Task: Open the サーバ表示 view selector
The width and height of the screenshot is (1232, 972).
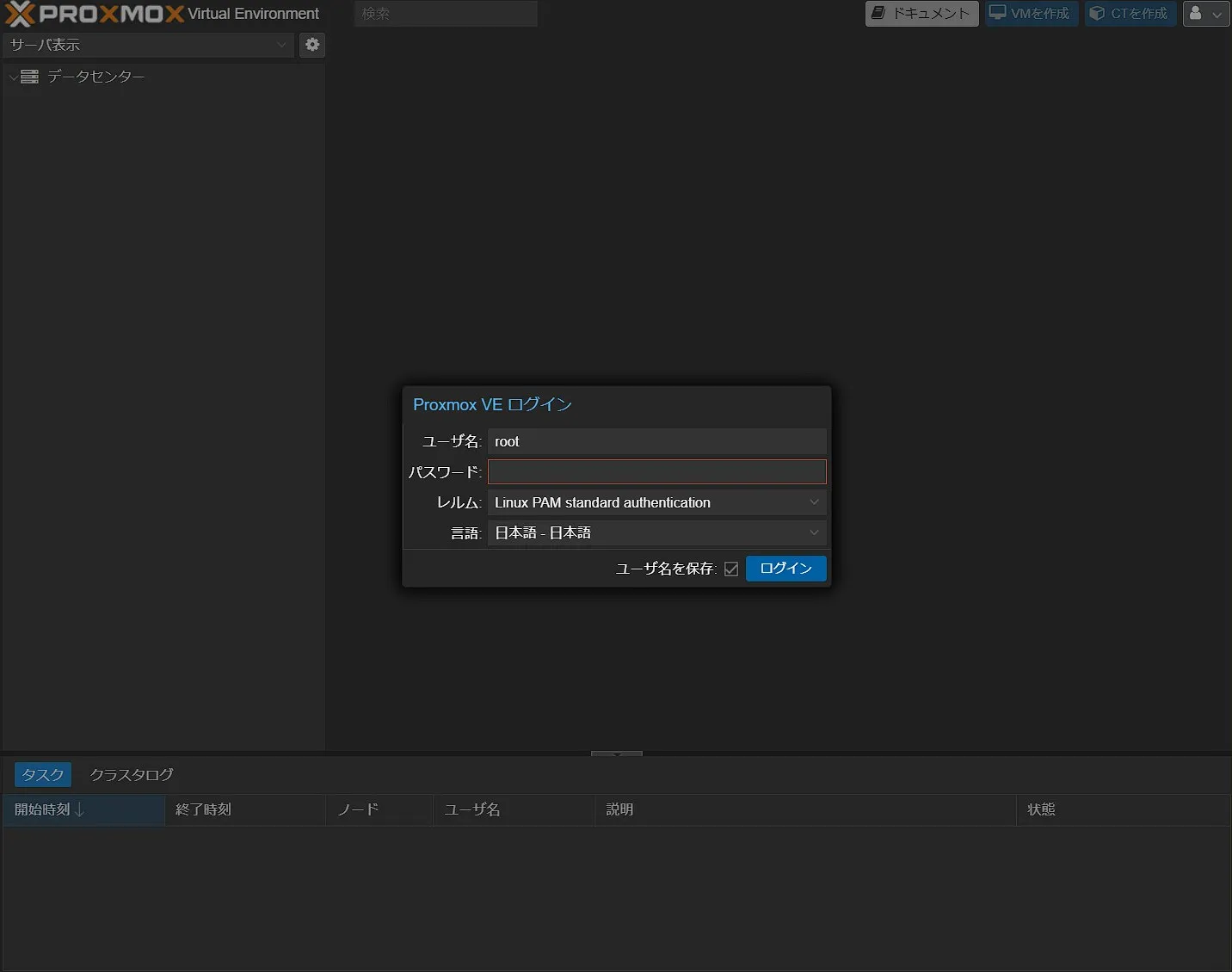Action: (149, 45)
